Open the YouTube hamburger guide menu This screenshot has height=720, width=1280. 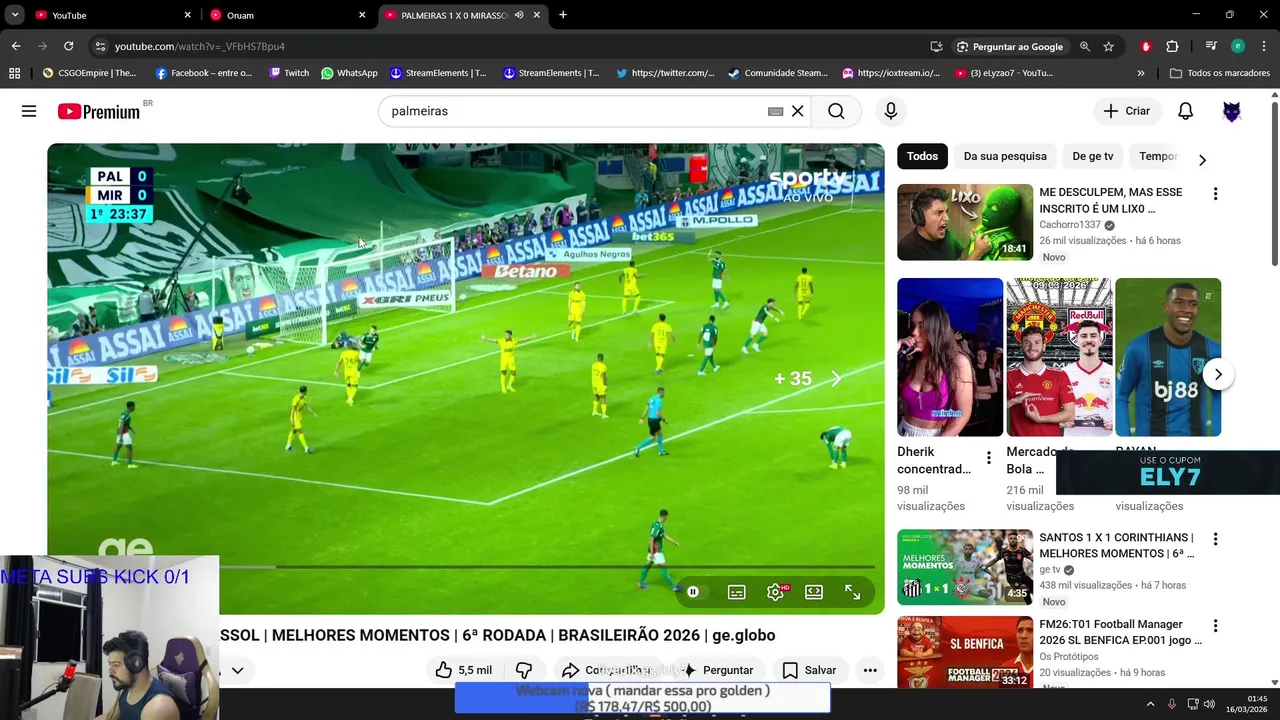(29, 111)
